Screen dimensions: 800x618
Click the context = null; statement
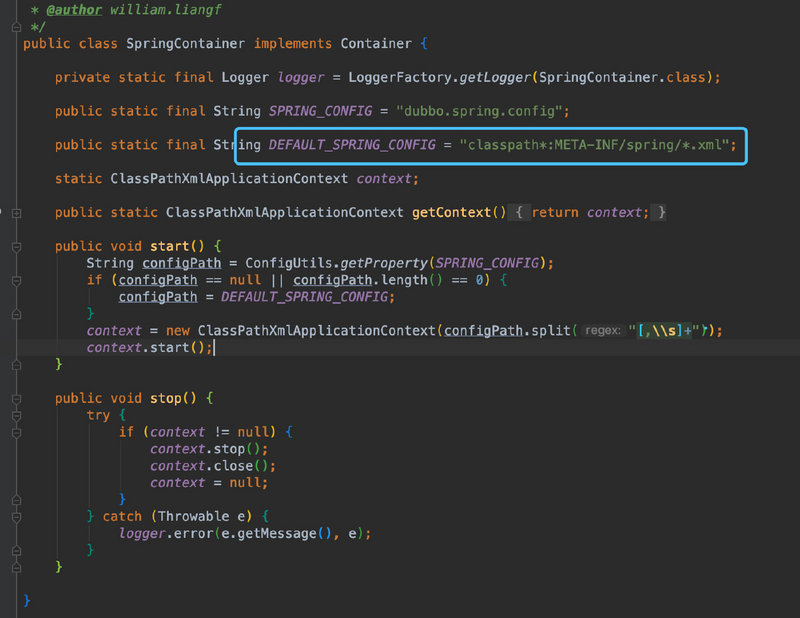[209, 482]
